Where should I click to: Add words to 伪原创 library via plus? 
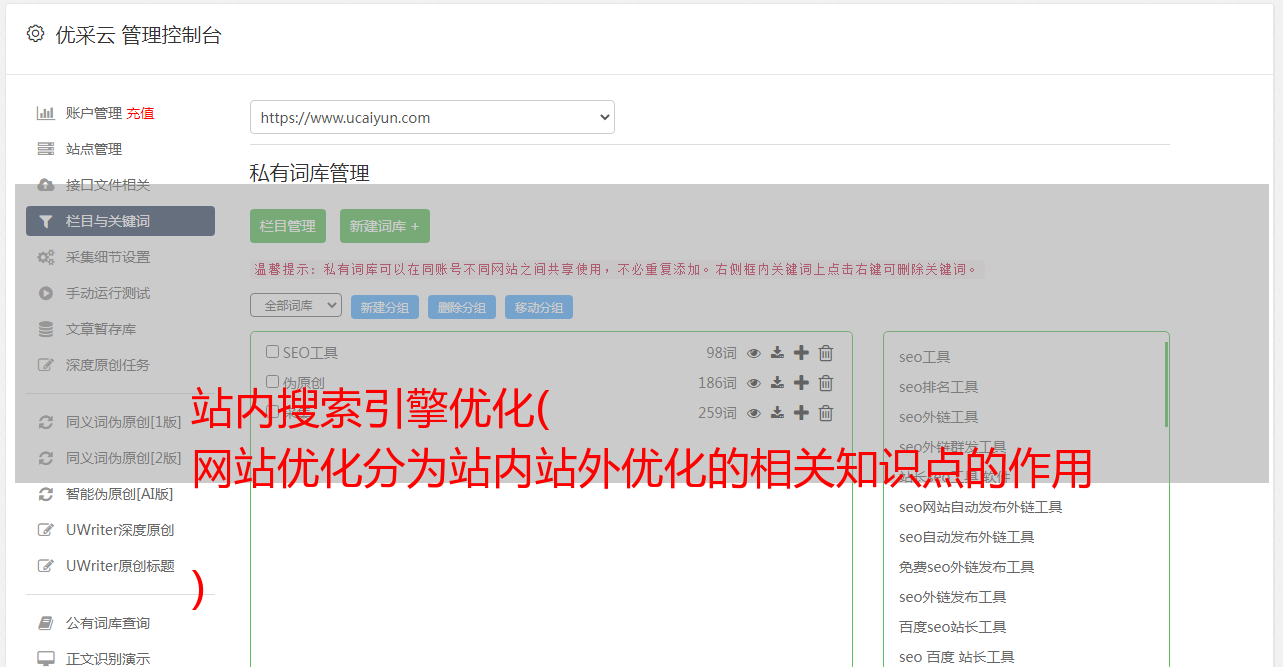(x=801, y=383)
